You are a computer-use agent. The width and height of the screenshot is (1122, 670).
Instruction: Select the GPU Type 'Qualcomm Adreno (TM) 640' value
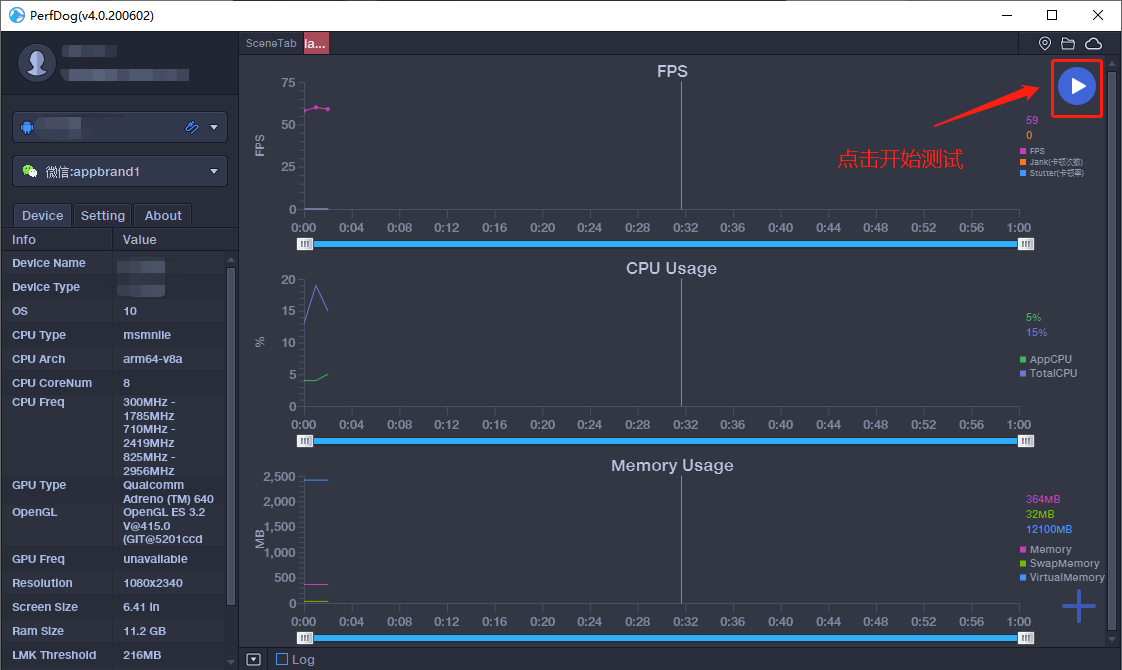pyautogui.click(x=168, y=492)
